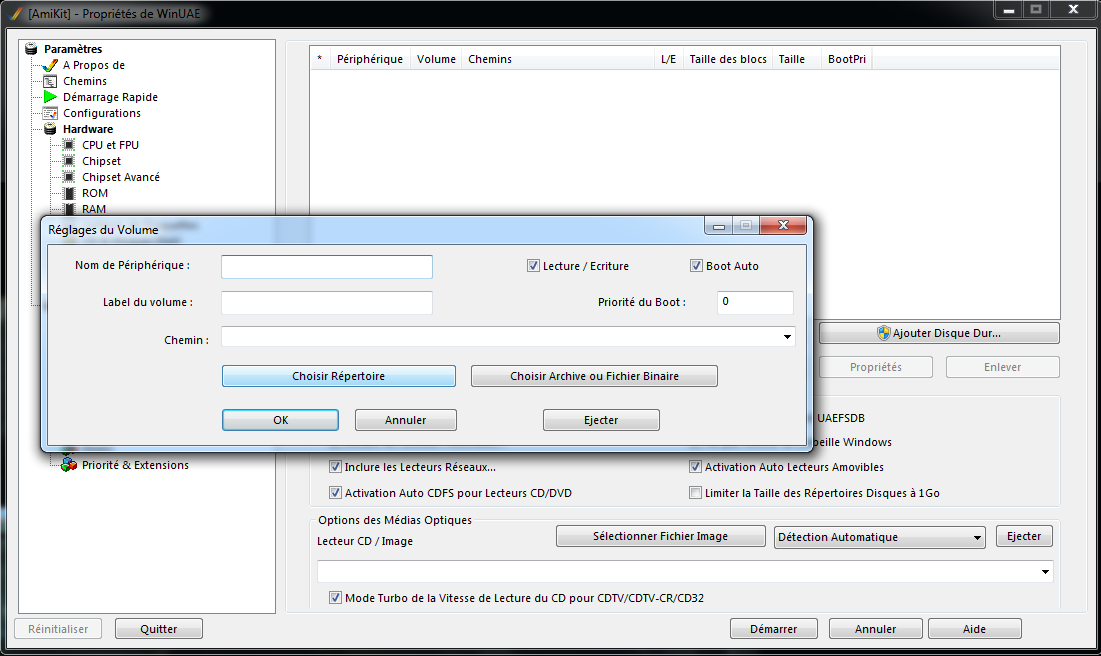Click the green Démarrage Rapide arrow icon
This screenshot has height=656, width=1101.
click(50, 97)
